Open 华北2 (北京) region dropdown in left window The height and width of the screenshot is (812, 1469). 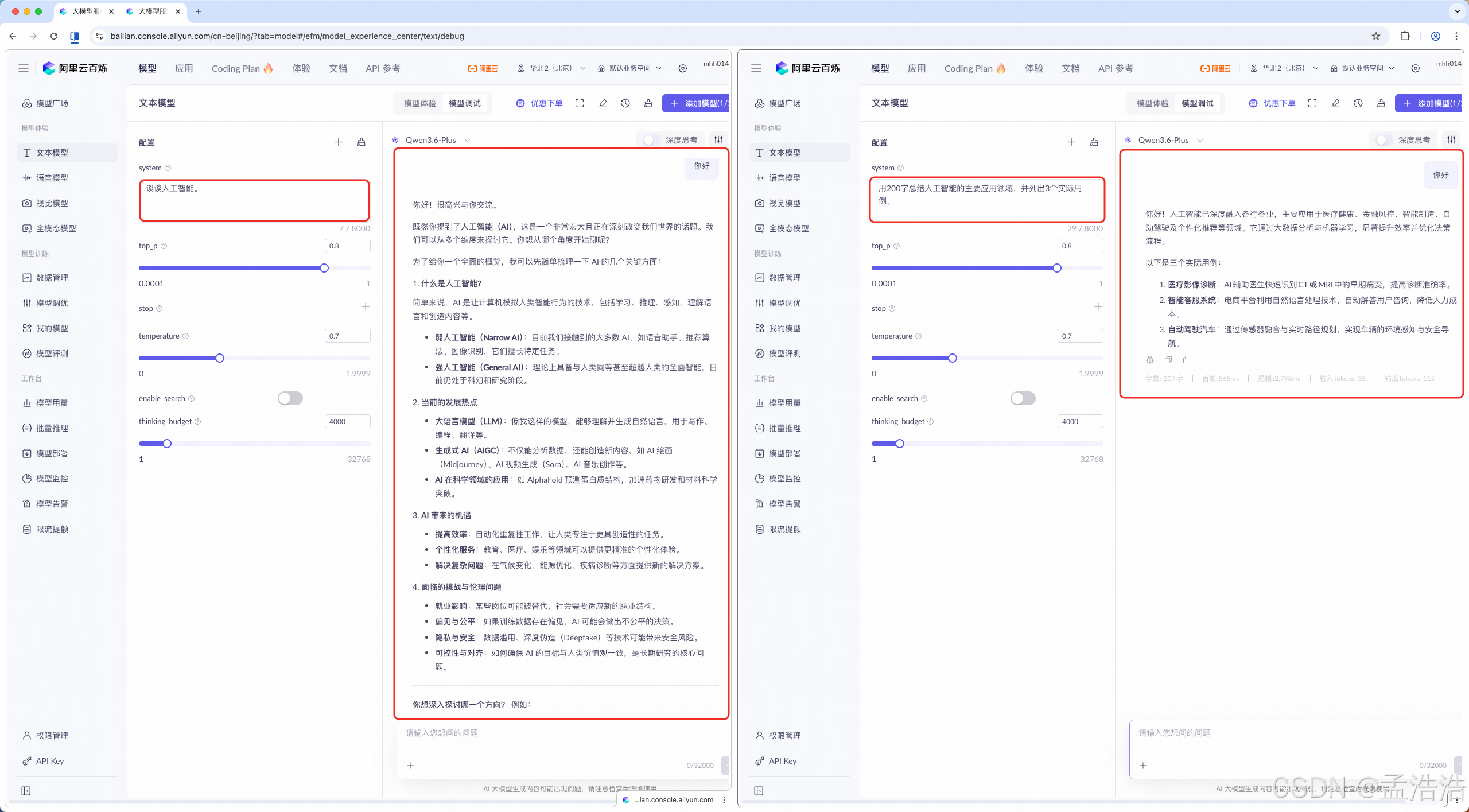[552, 68]
